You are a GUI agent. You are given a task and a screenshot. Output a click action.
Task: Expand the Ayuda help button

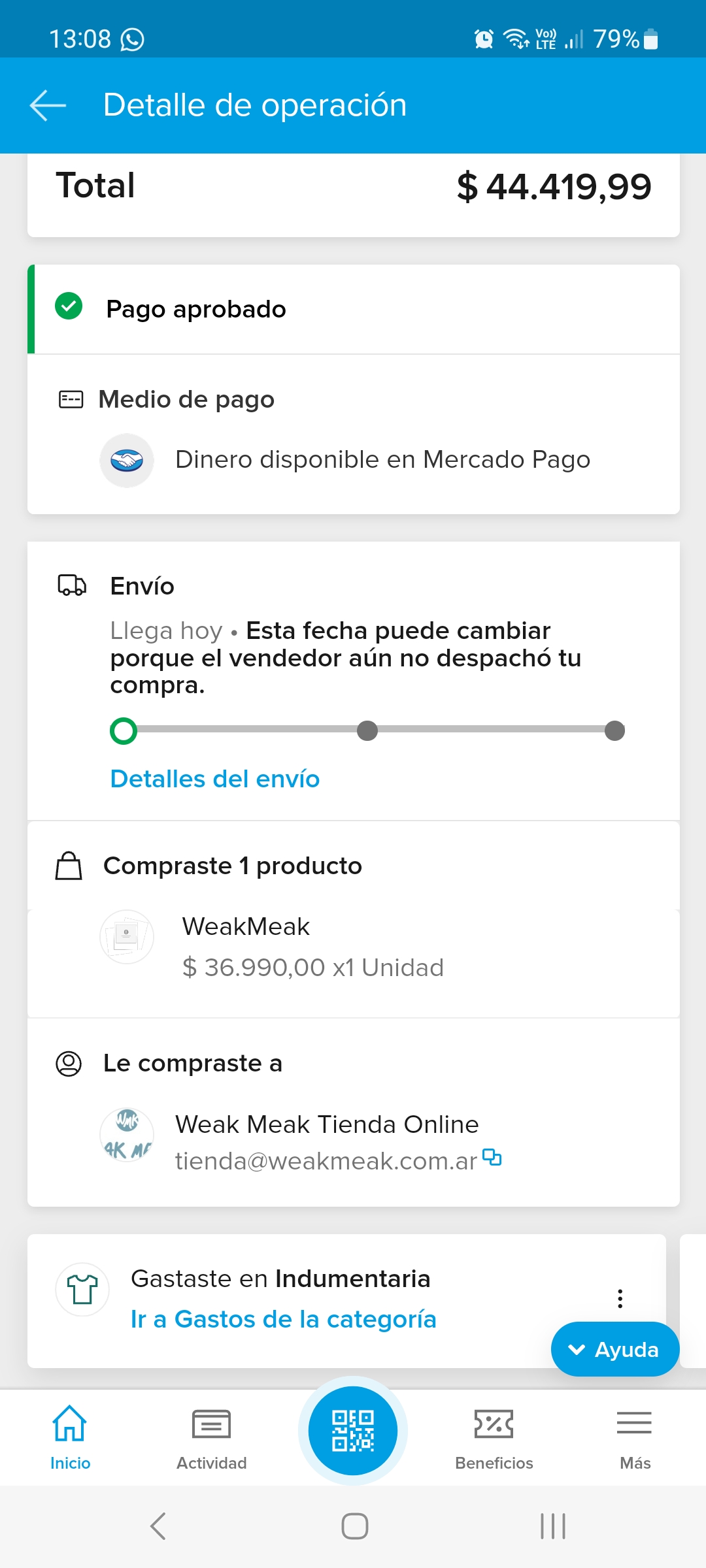[x=614, y=1349]
